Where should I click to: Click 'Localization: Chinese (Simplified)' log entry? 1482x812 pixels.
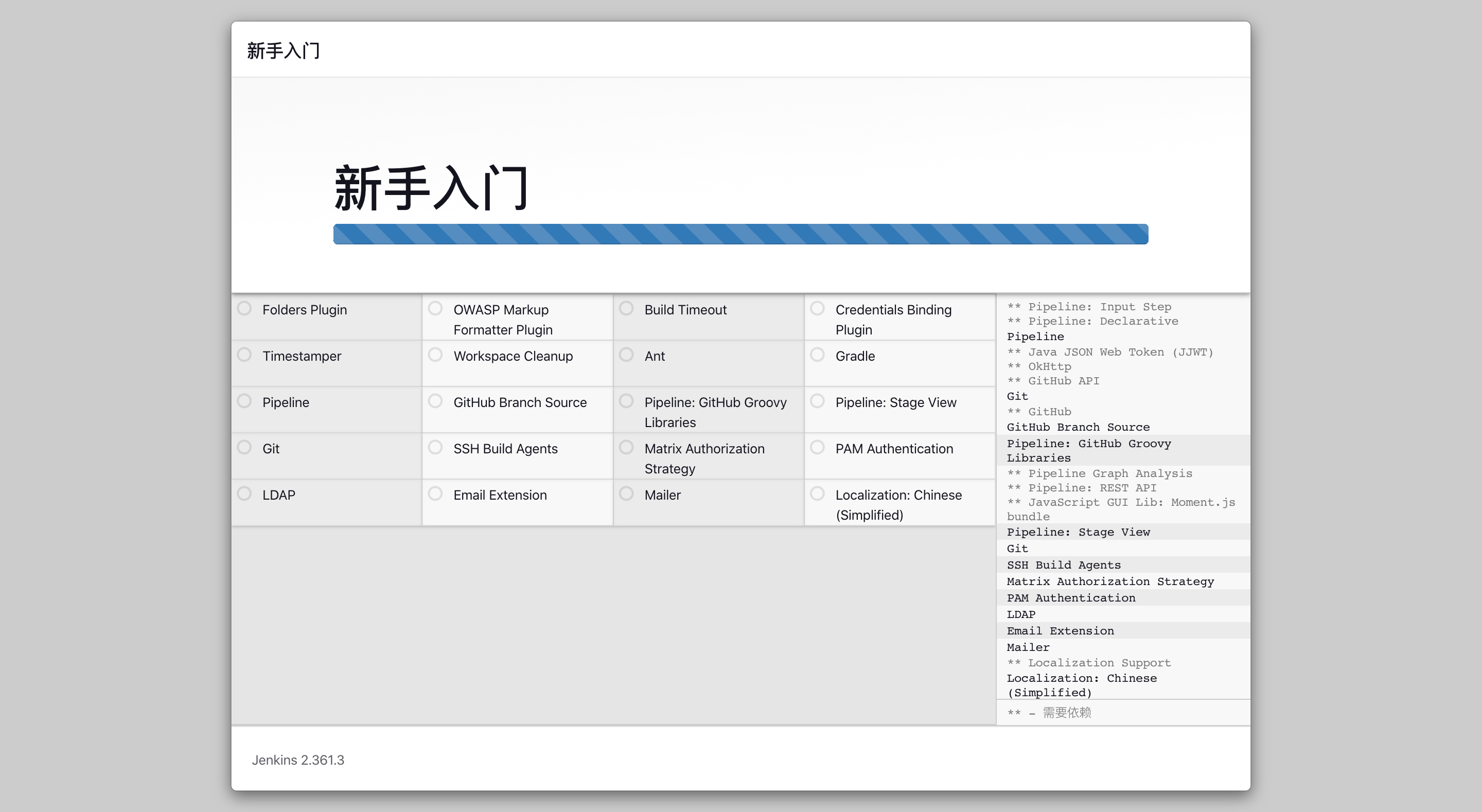click(x=1082, y=685)
